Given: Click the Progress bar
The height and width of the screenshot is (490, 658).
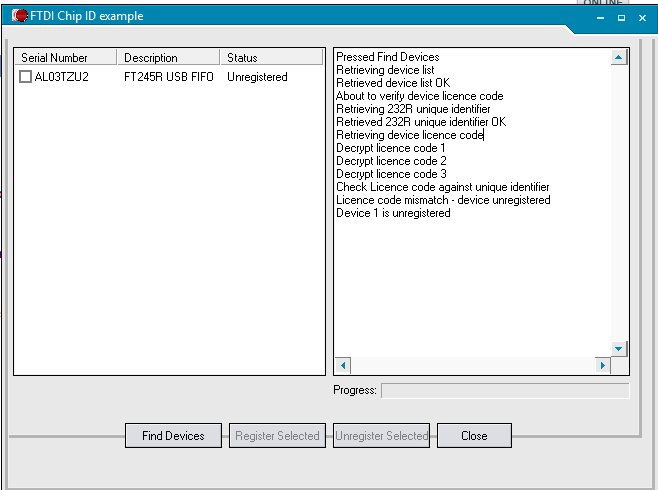Looking at the screenshot, I should point(505,391).
